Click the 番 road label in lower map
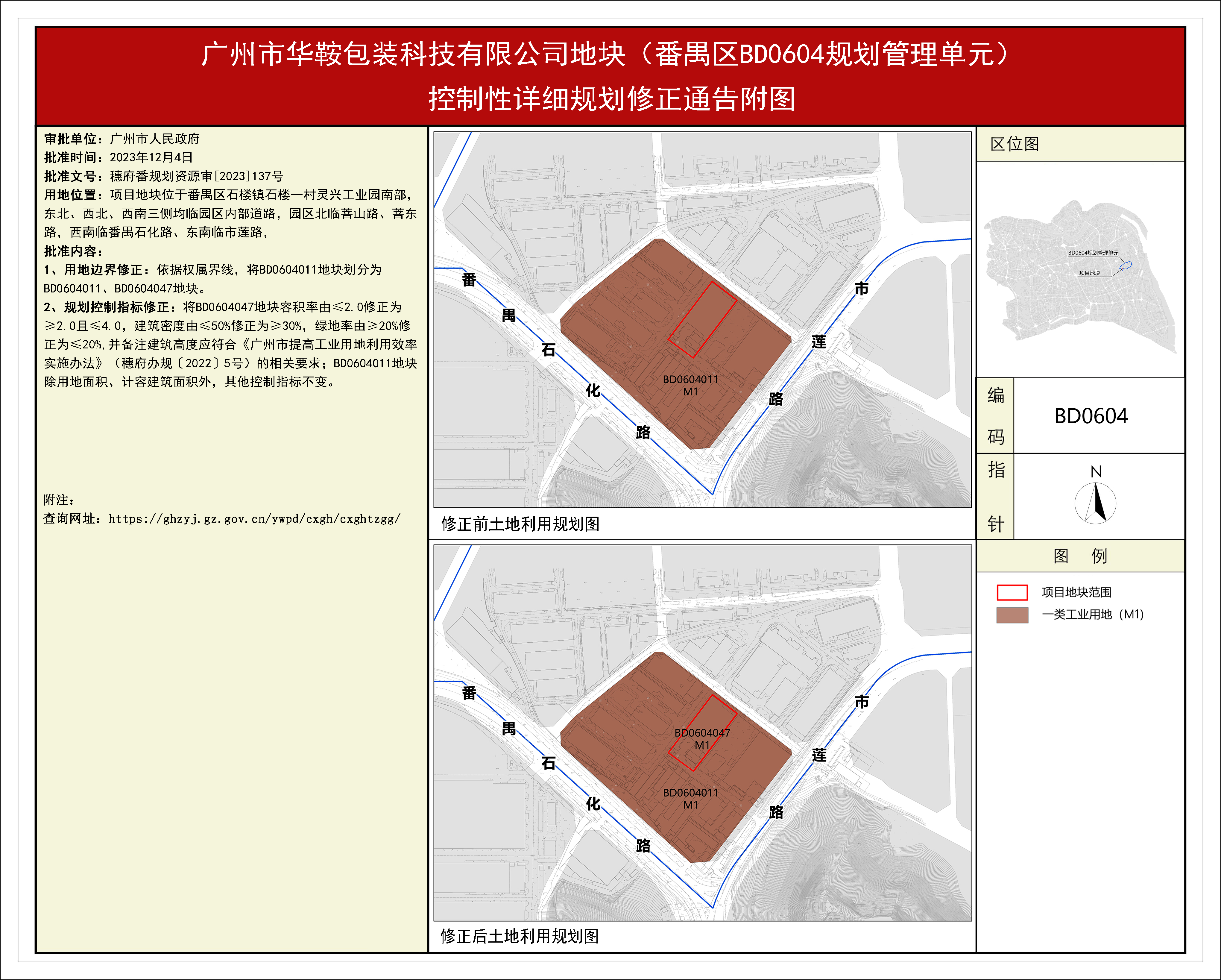Image resolution: width=1221 pixels, height=980 pixels. 469,693
